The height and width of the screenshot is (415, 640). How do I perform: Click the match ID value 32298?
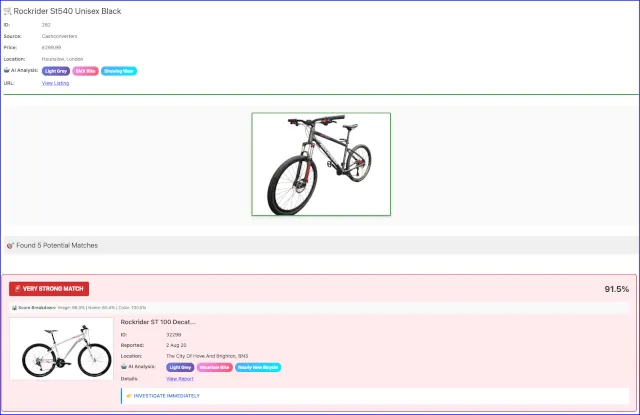173,335
